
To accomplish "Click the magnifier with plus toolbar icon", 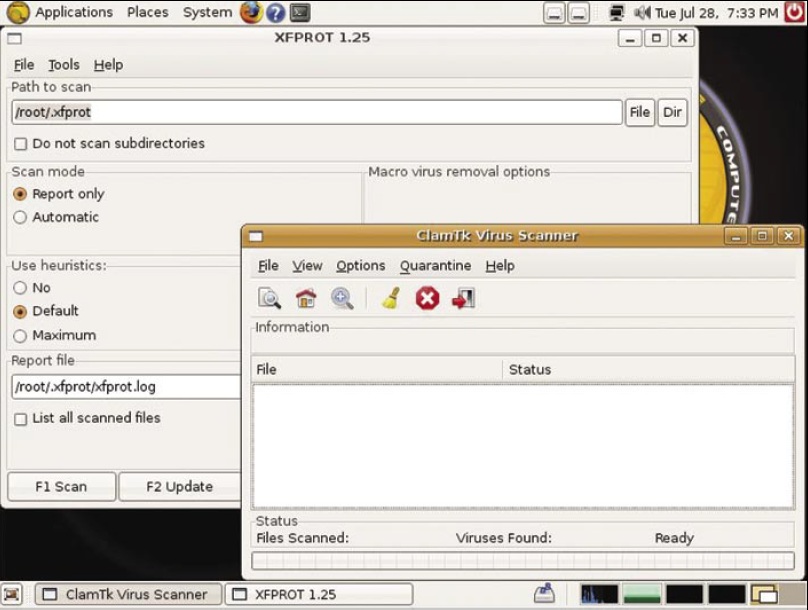I will coord(342,298).
